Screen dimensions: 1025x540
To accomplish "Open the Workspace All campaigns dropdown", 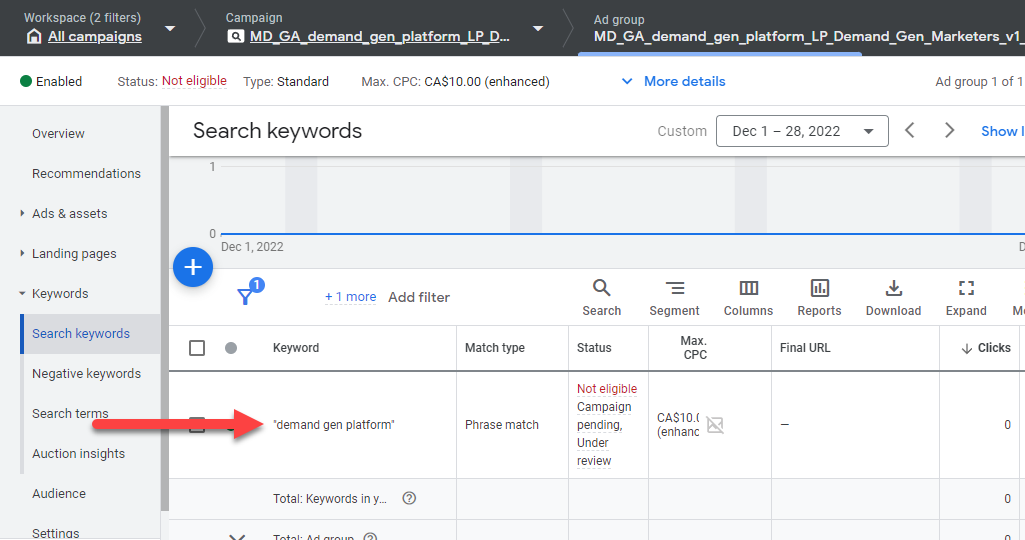I will pyautogui.click(x=169, y=28).
